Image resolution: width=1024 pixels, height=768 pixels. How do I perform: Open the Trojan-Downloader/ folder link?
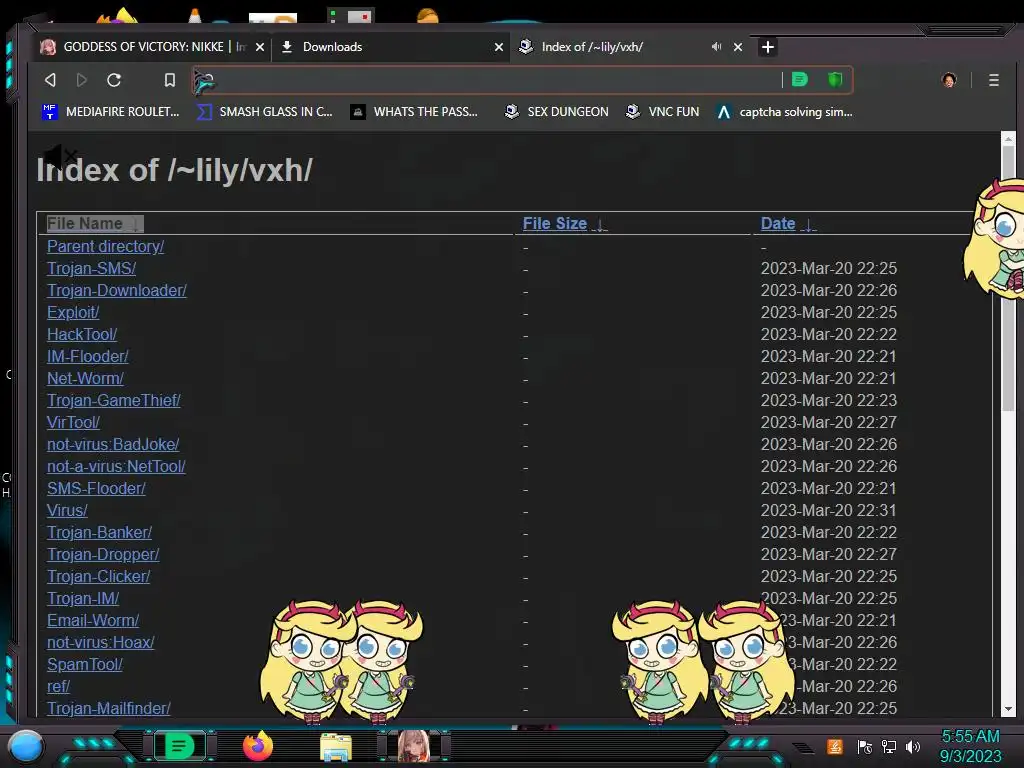(x=117, y=290)
